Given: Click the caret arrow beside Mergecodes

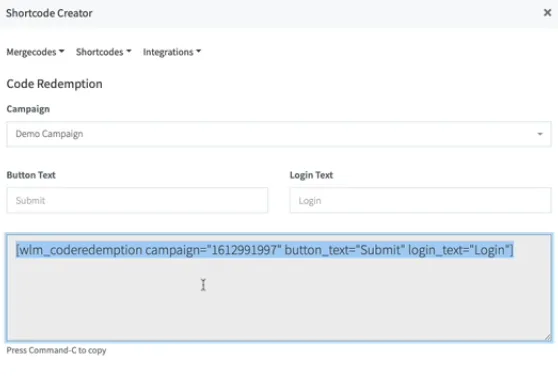Looking at the screenshot, I should (x=62, y=52).
